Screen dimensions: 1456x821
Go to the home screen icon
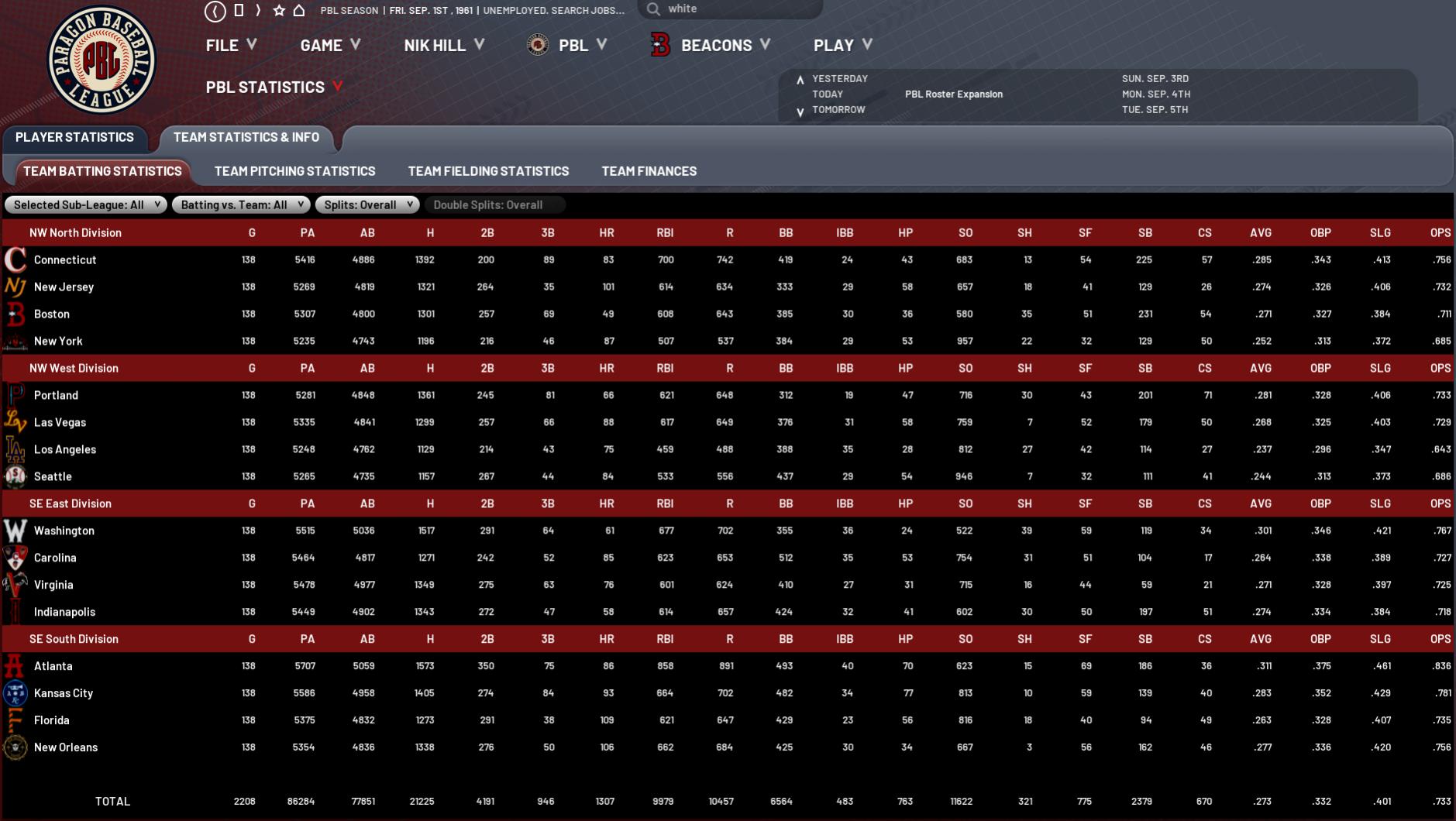[299, 11]
